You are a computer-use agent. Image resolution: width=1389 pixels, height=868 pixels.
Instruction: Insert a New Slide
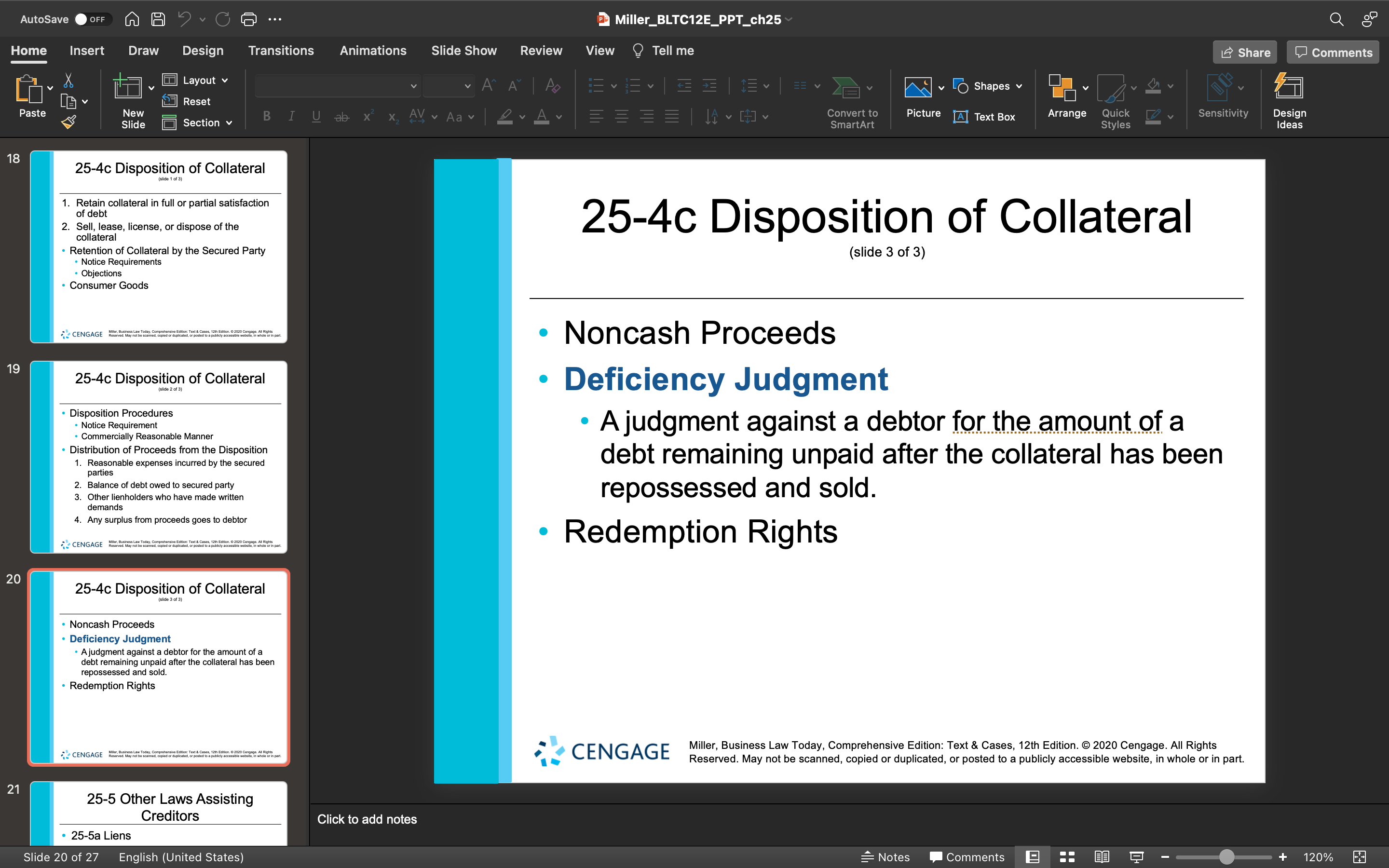point(128,87)
